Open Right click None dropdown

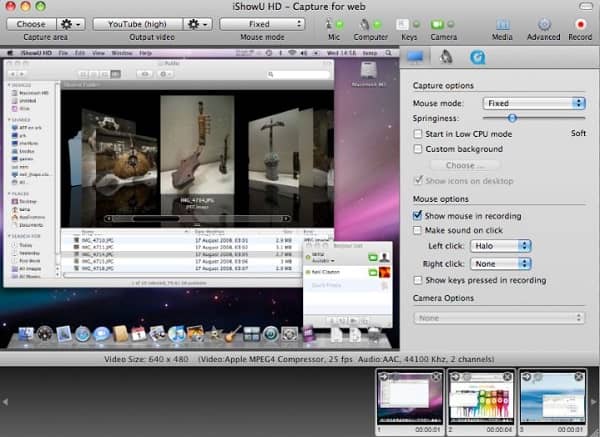pos(501,264)
